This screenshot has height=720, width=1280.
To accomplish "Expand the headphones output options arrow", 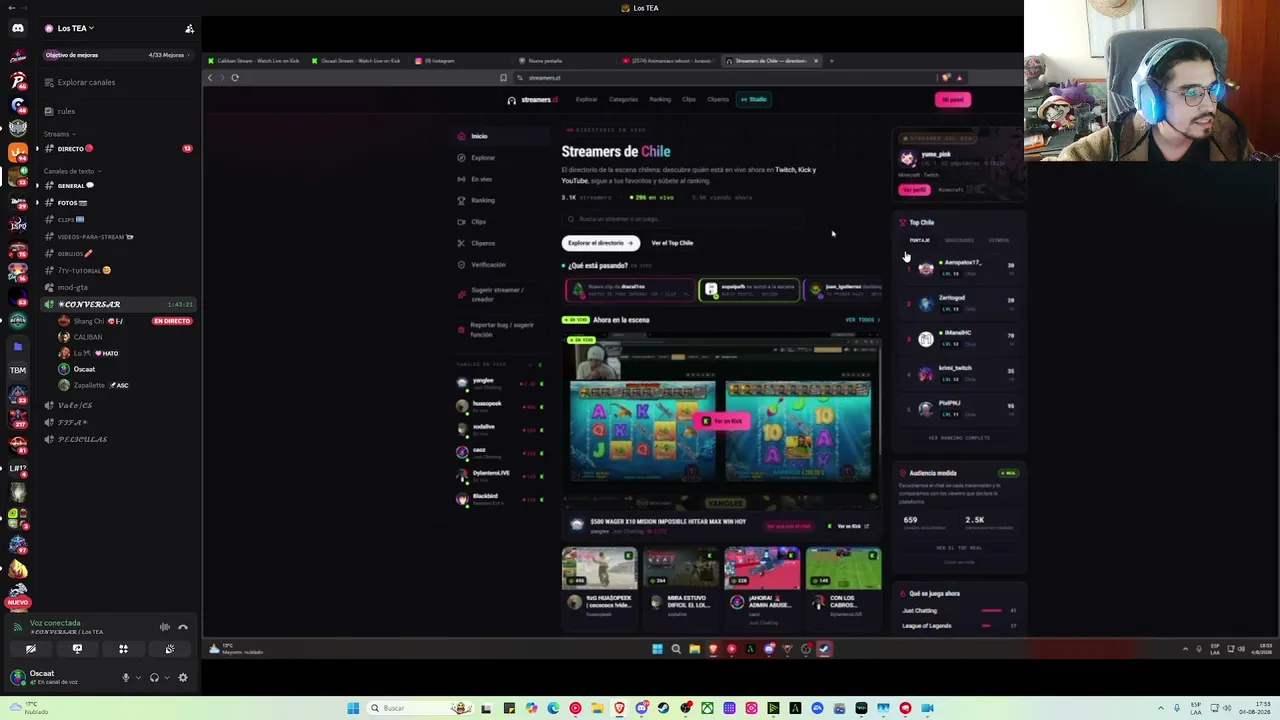I will click(x=166, y=677).
